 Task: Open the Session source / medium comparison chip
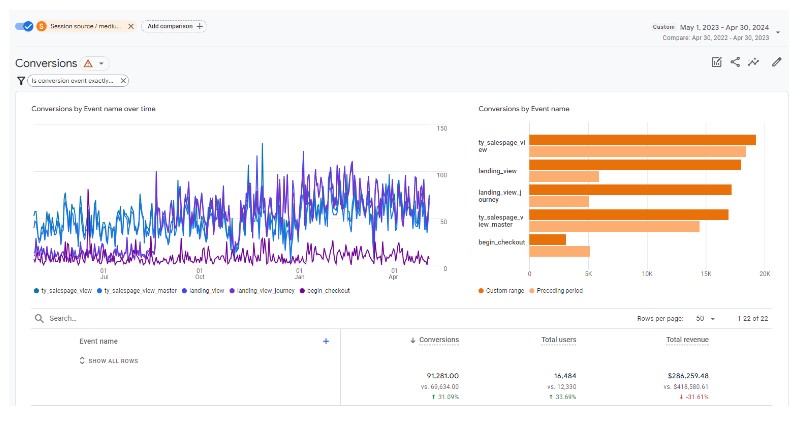tap(85, 26)
